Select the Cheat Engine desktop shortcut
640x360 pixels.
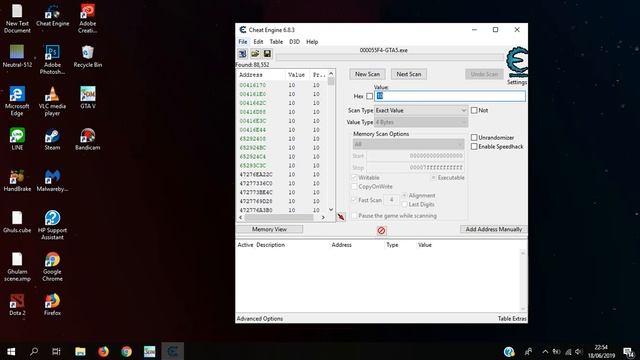[52, 16]
